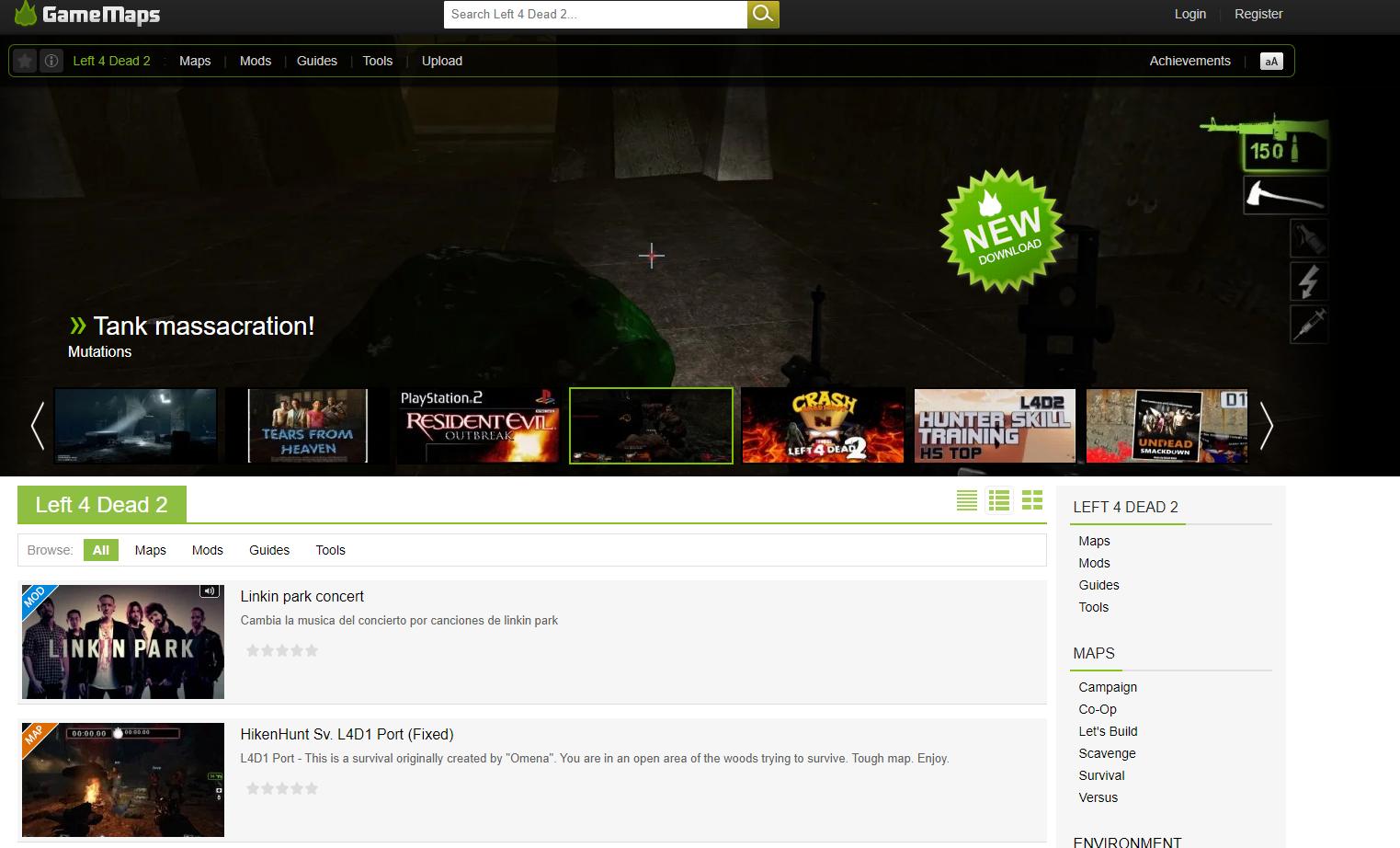This screenshot has width=1400, height=848.
Task: Select the dark room carousel thumbnail
Action: point(135,425)
